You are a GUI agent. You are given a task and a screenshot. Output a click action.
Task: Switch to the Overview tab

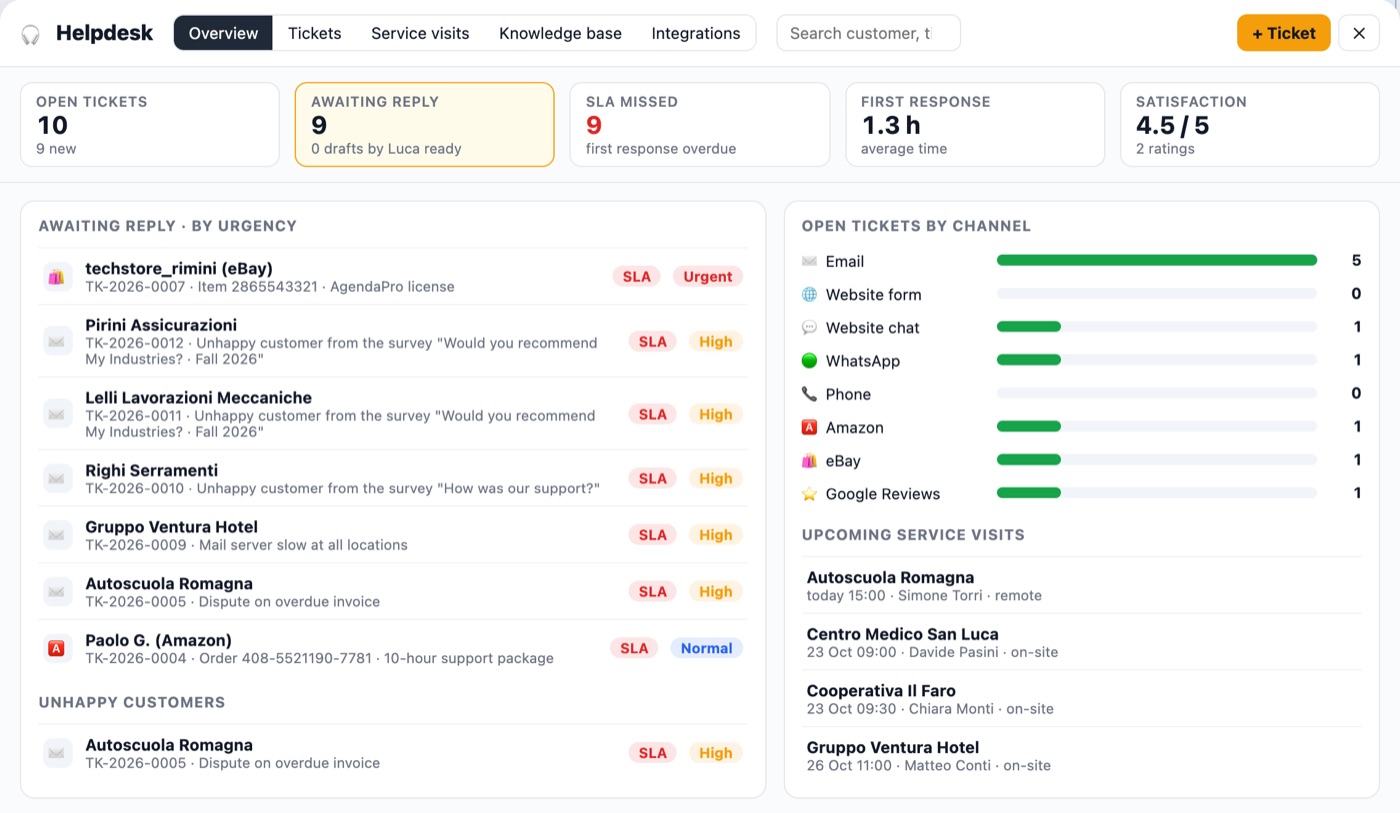tap(223, 33)
